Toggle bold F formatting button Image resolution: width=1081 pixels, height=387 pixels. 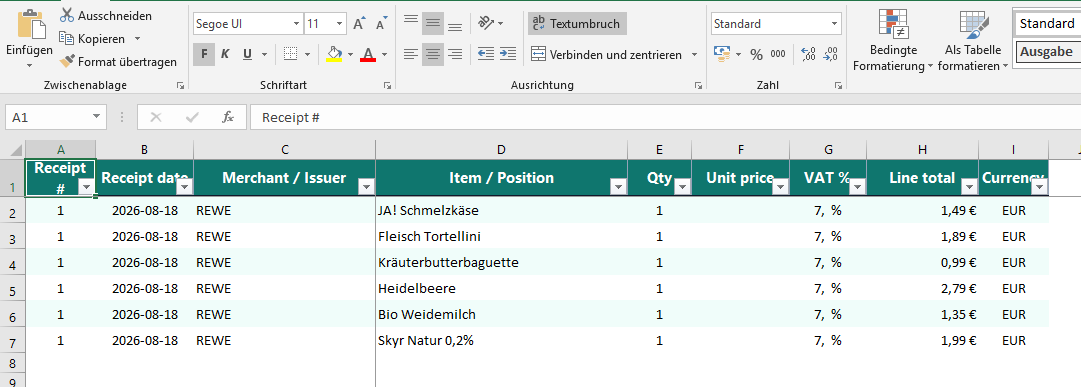(204, 54)
